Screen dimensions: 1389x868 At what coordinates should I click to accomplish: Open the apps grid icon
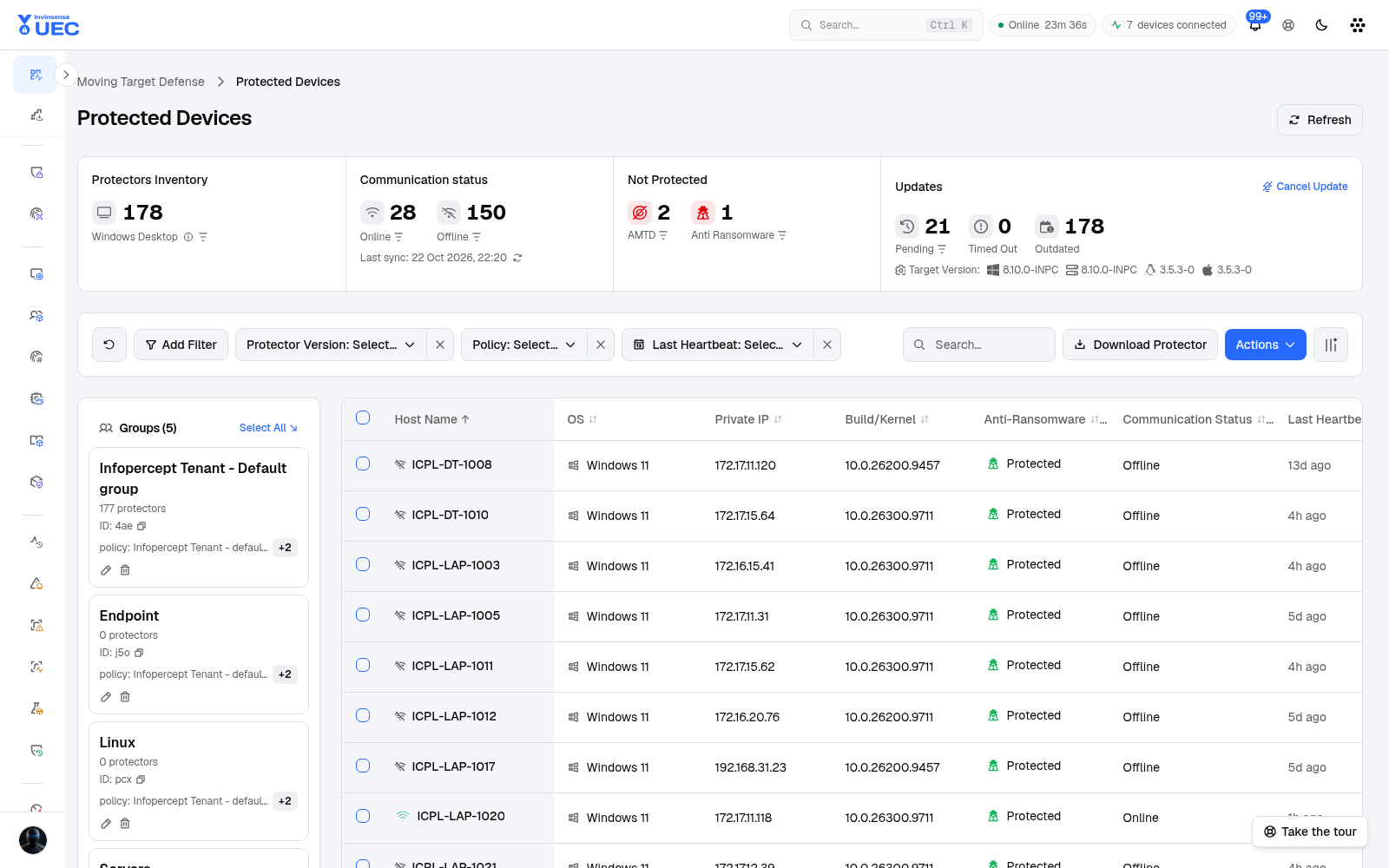pos(1358,25)
